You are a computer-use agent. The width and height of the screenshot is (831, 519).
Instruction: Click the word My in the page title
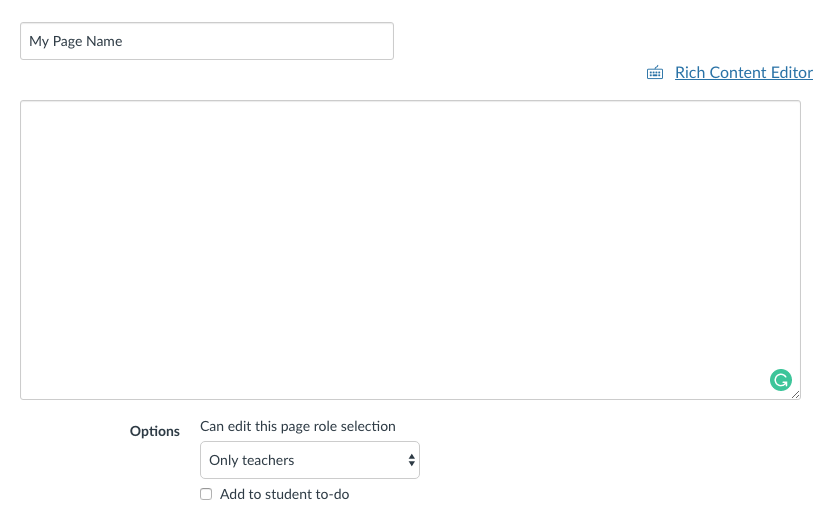[39, 41]
